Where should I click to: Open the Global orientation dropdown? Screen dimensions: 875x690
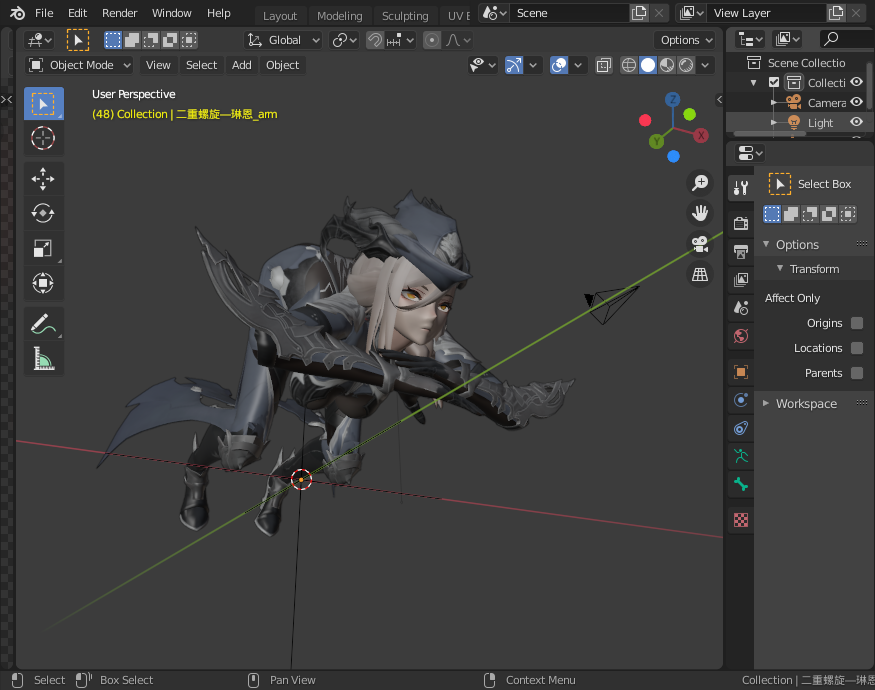click(x=284, y=40)
